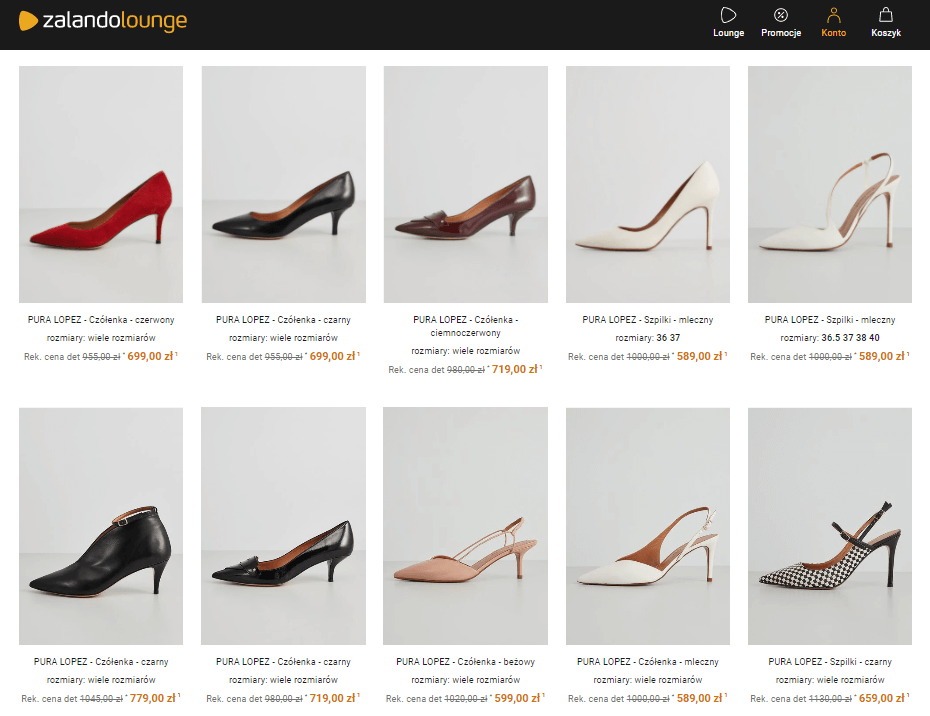This screenshot has width=930, height=716.
Task: Open 'PURA LOPEZ - Czółenka - czerwony' link
Action: tap(100, 321)
